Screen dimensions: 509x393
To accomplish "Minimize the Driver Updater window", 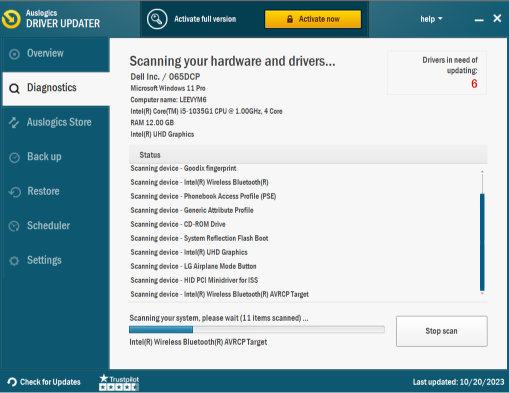I will coord(479,20).
